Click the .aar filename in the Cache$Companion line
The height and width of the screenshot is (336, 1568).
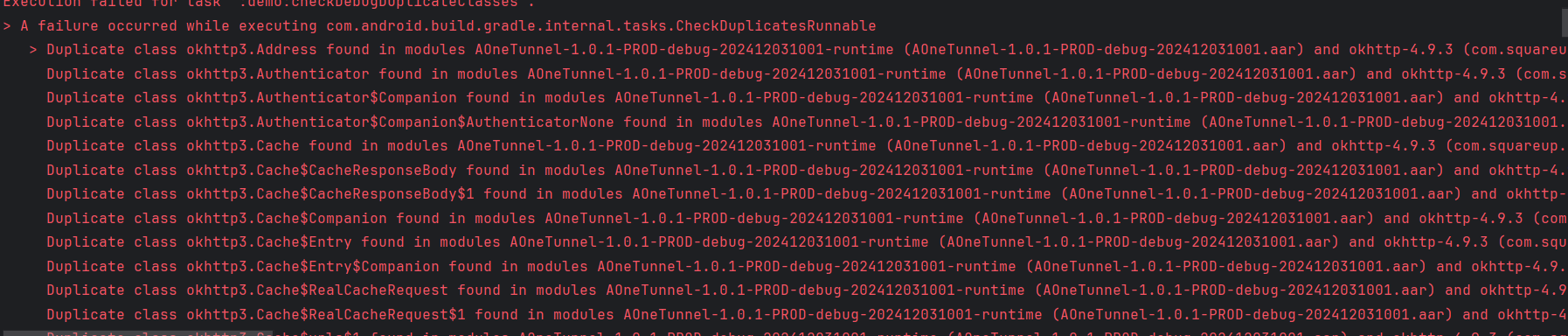pos(1174,219)
